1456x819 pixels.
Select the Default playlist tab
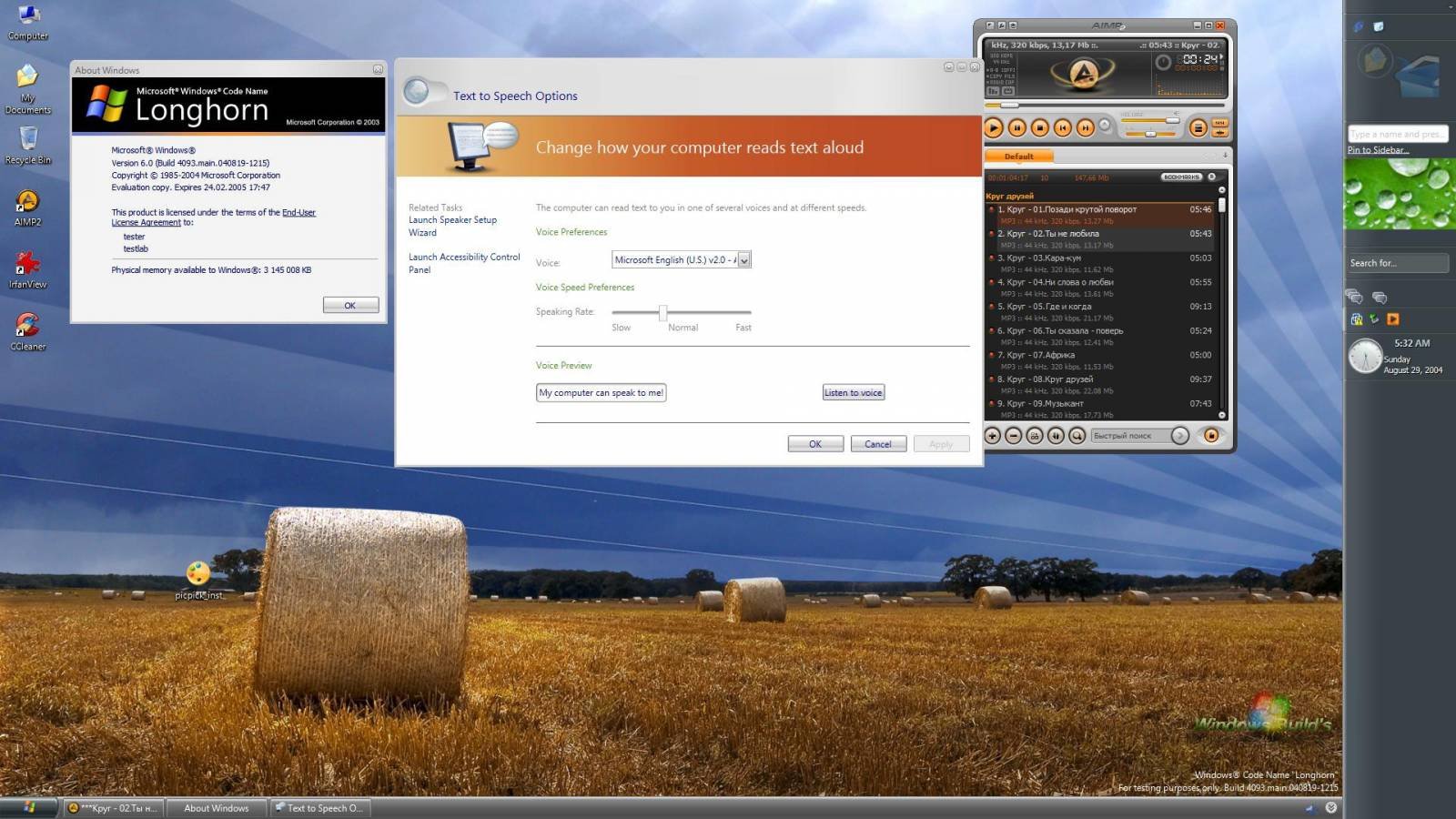1019,157
